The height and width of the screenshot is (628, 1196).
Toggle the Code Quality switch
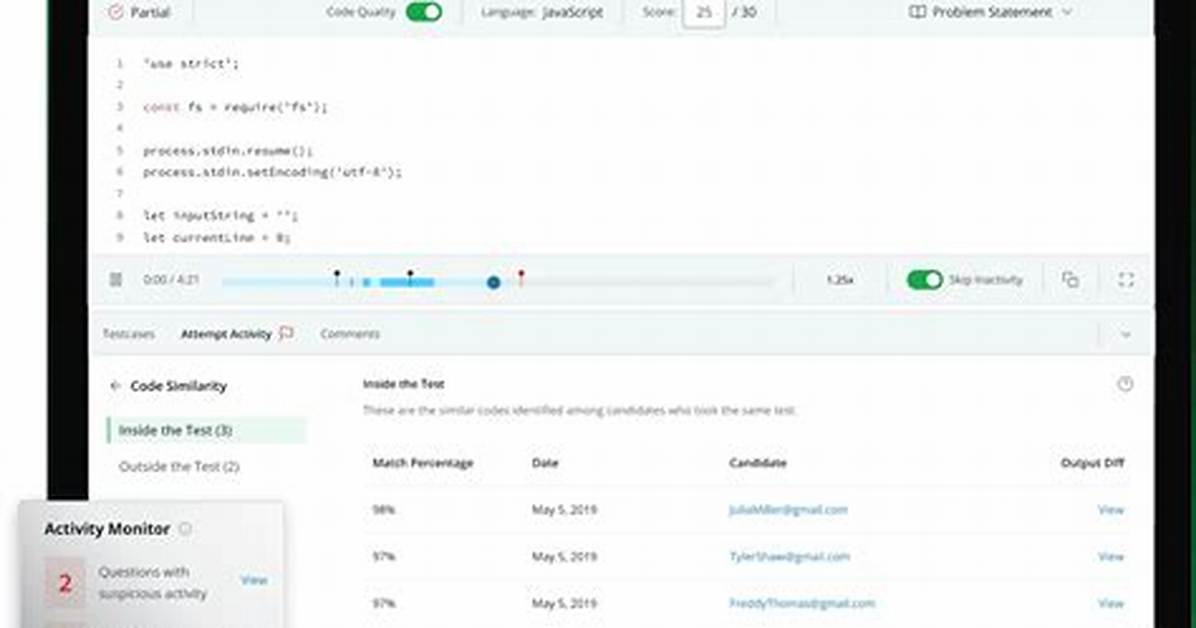tap(423, 12)
